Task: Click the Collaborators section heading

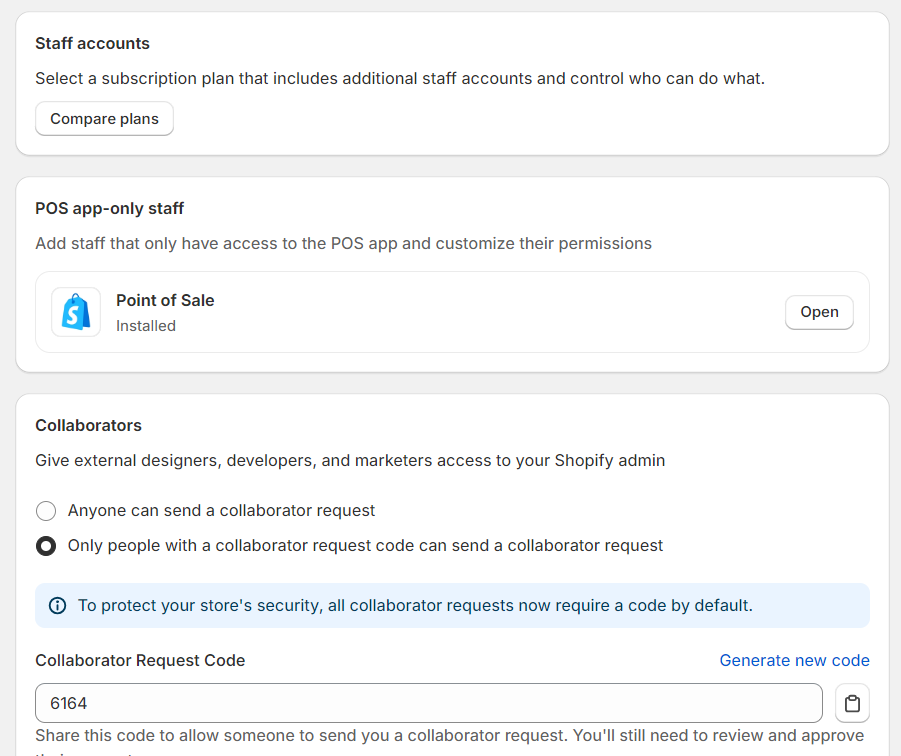Action: pyautogui.click(x=88, y=425)
